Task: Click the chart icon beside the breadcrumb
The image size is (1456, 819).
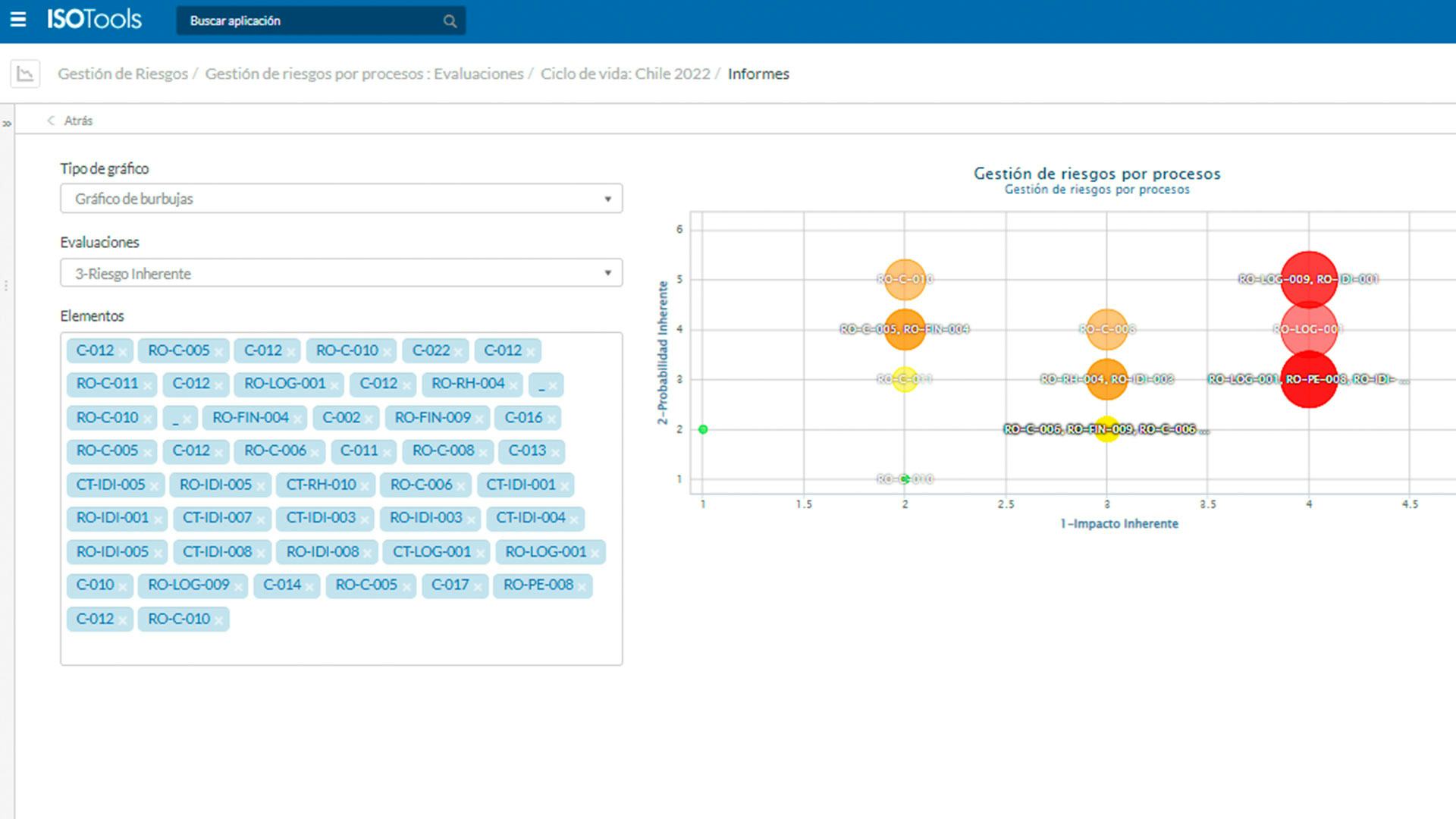Action: click(x=25, y=74)
